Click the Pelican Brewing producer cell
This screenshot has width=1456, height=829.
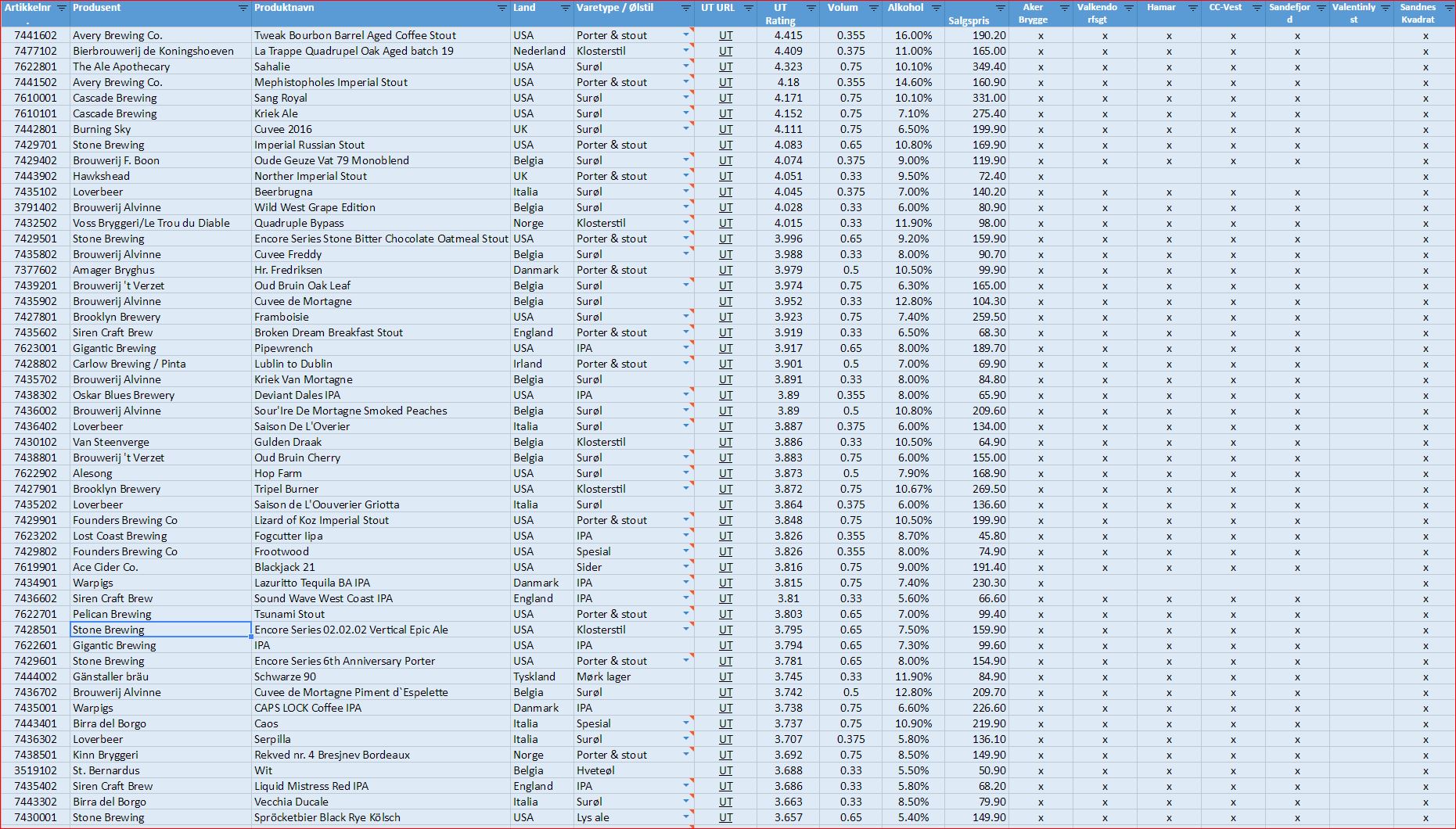(x=160, y=614)
